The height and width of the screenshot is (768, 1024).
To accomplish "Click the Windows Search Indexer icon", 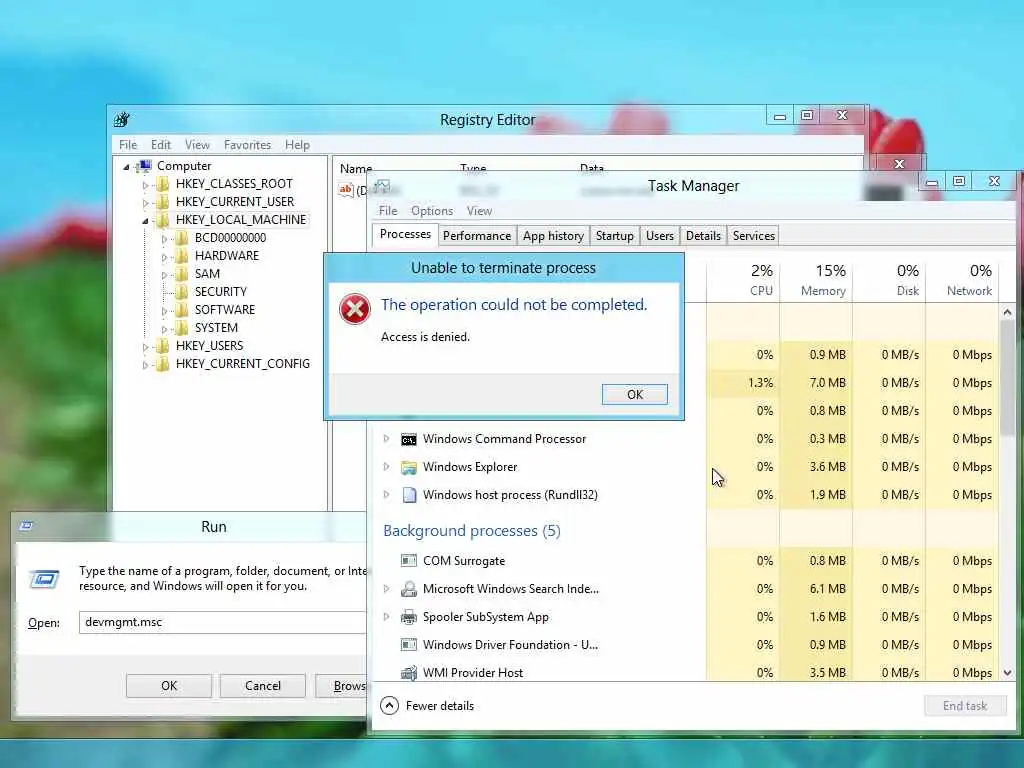I will 409,589.
